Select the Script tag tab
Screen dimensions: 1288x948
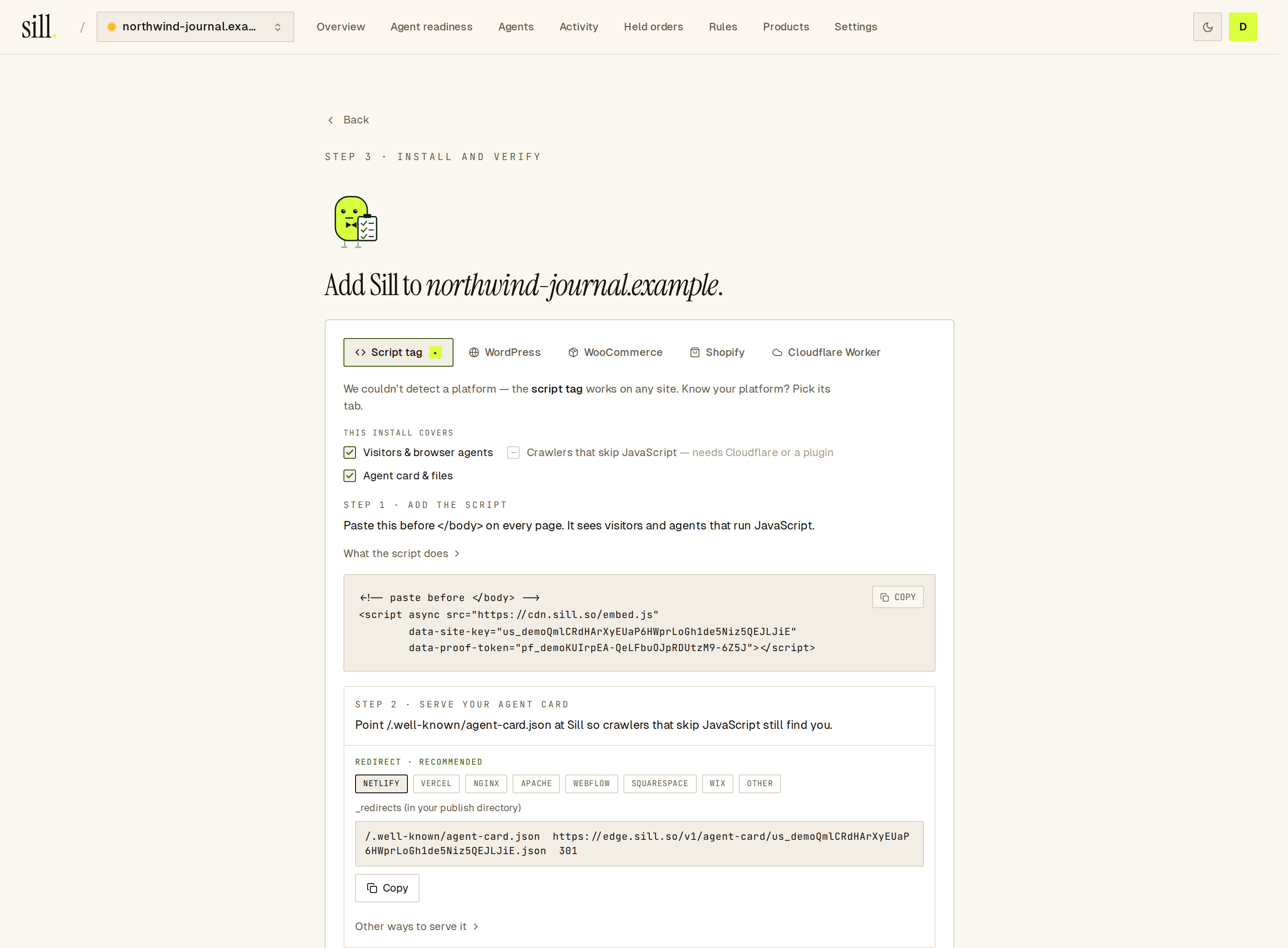pos(398,352)
